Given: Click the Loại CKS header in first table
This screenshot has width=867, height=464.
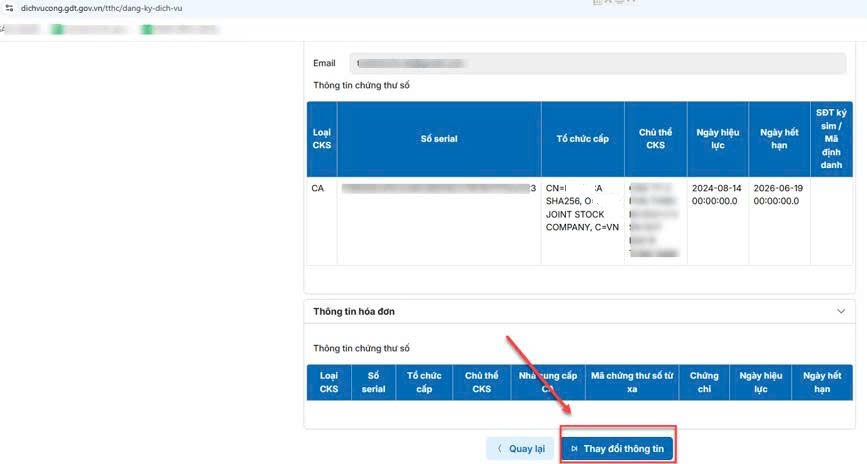Looking at the screenshot, I should [322, 139].
